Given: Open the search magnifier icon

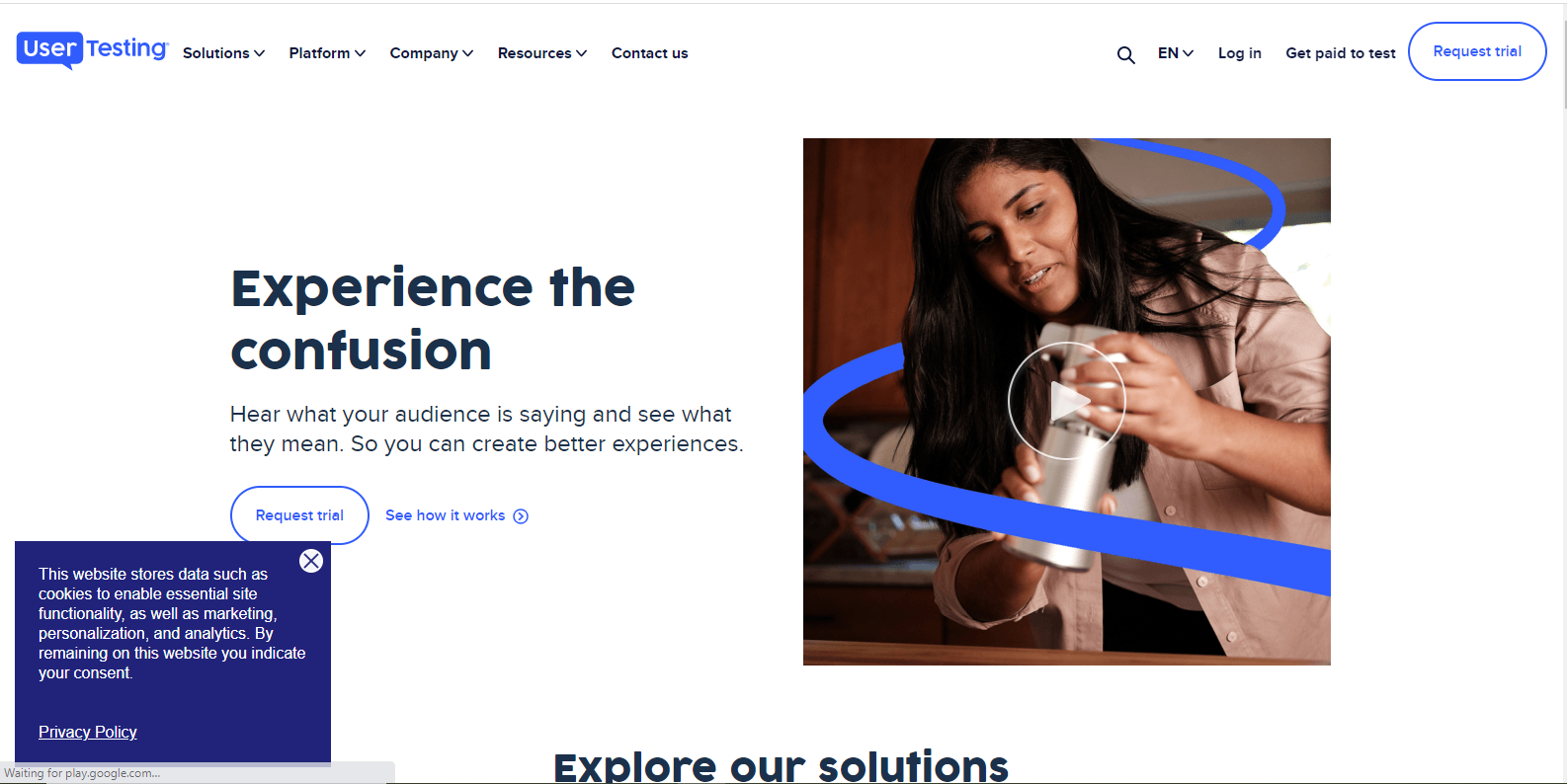Looking at the screenshot, I should pyautogui.click(x=1125, y=54).
